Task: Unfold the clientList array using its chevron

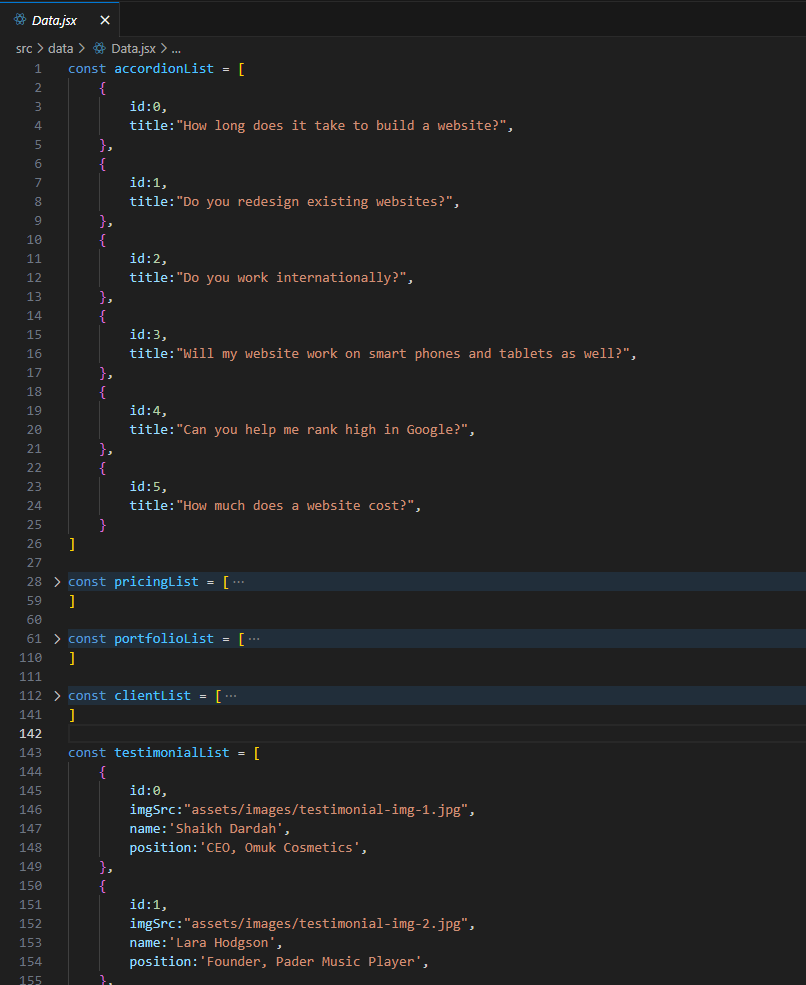Action: (57, 696)
